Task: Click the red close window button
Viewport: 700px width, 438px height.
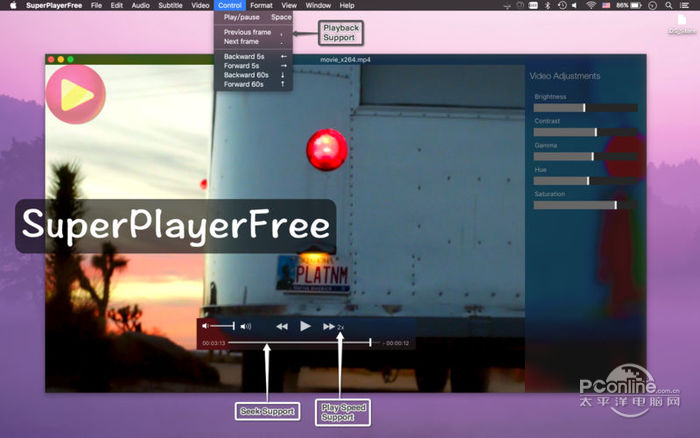Action: [51, 59]
